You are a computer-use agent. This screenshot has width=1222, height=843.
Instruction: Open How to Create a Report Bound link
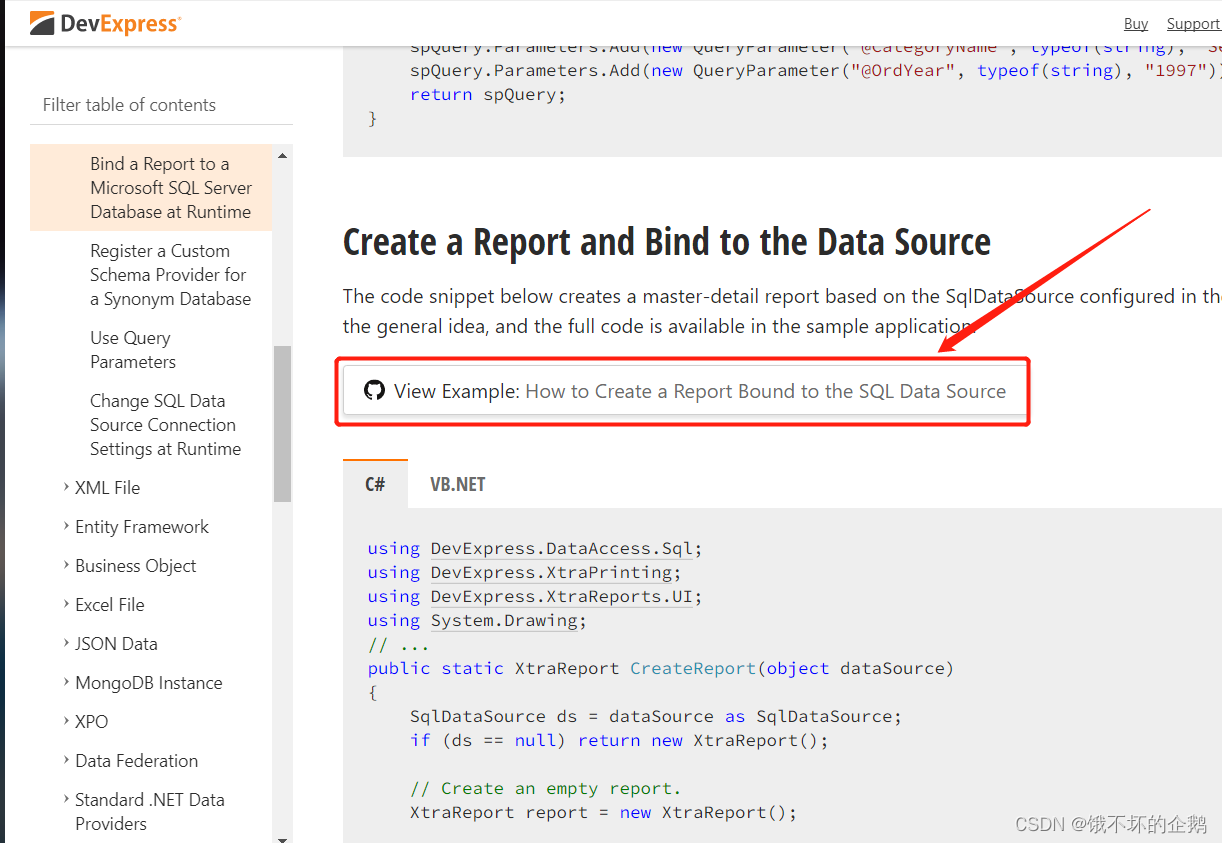click(766, 391)
